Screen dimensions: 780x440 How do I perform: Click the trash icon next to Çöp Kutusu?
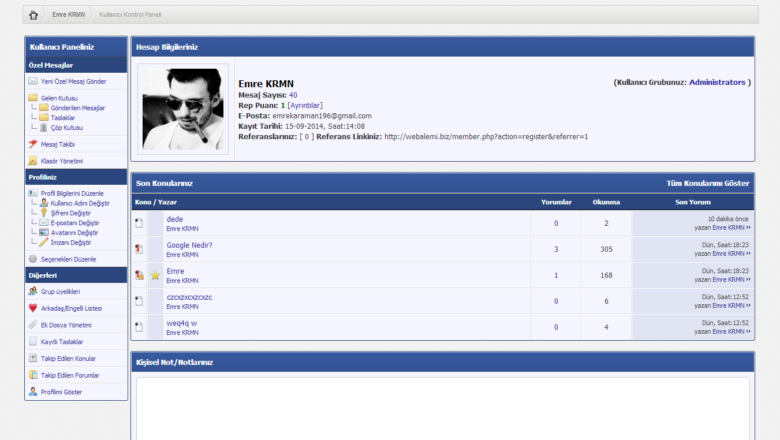[43, 127]
